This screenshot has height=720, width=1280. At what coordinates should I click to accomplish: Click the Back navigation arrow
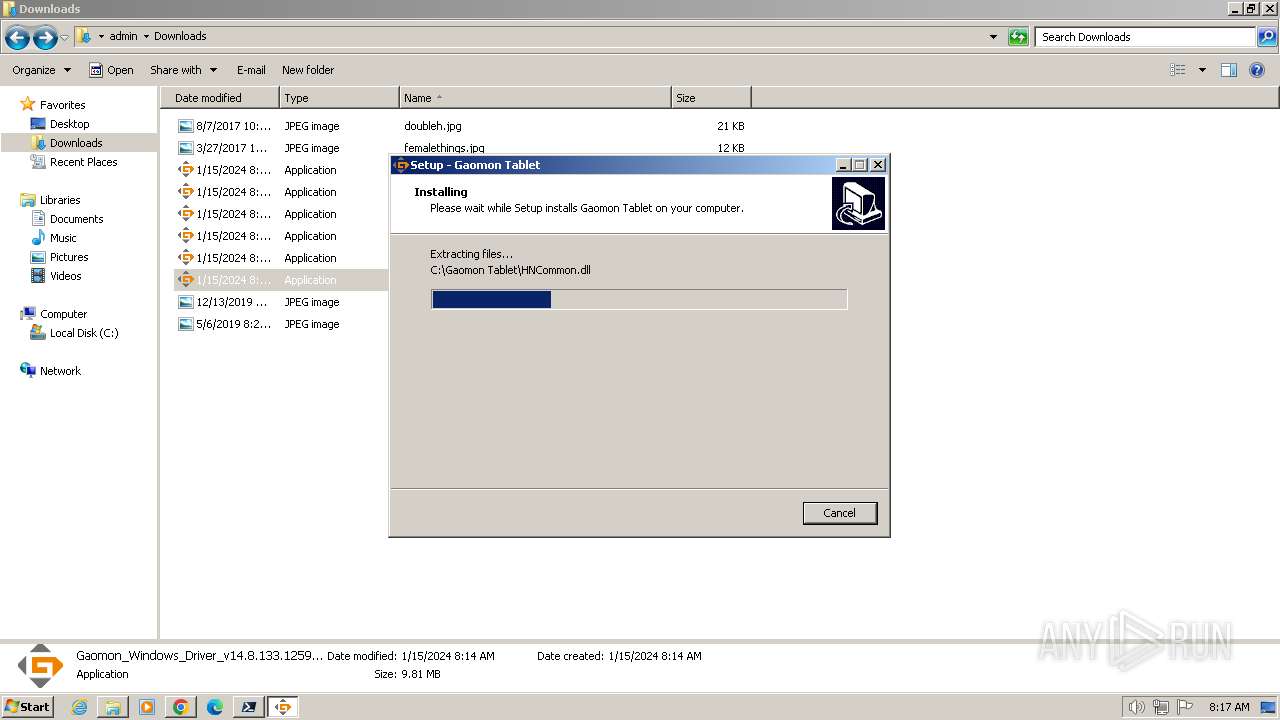coord(17,38)
